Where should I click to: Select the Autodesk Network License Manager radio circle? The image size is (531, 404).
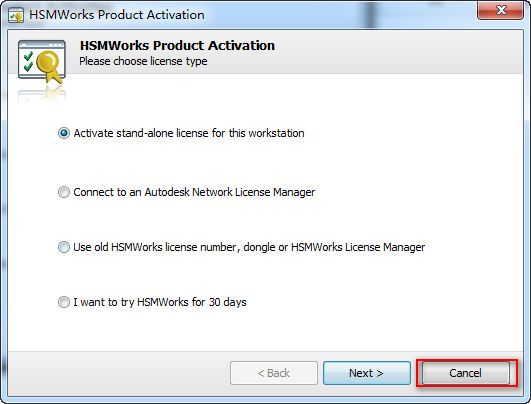[64, 192]
